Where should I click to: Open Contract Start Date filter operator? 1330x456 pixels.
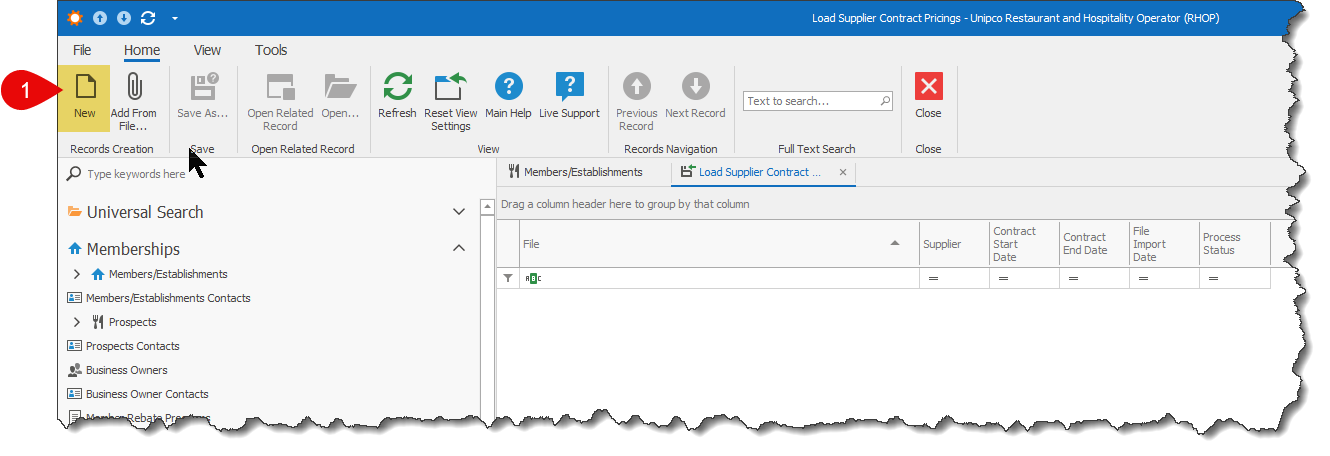pyautogui.click(x=1003, y=278)
